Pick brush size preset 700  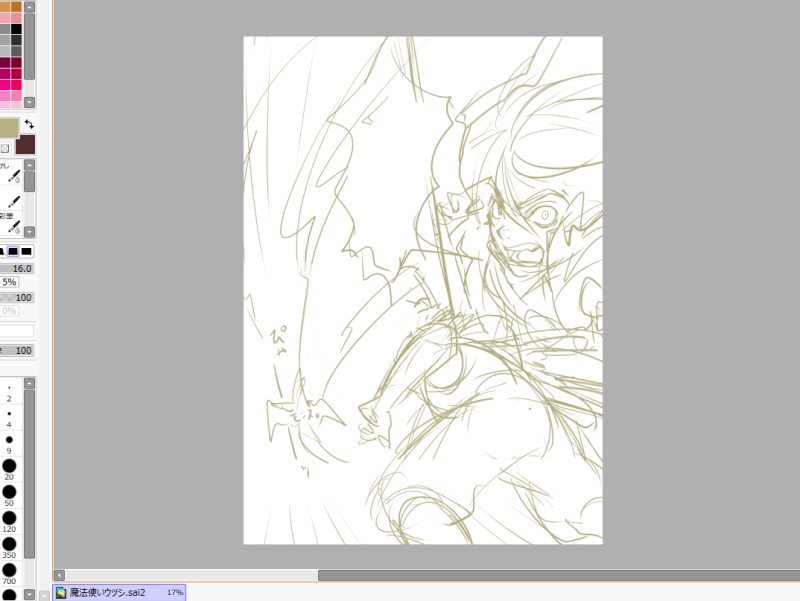pyautogui.click(x=9, y=573)
